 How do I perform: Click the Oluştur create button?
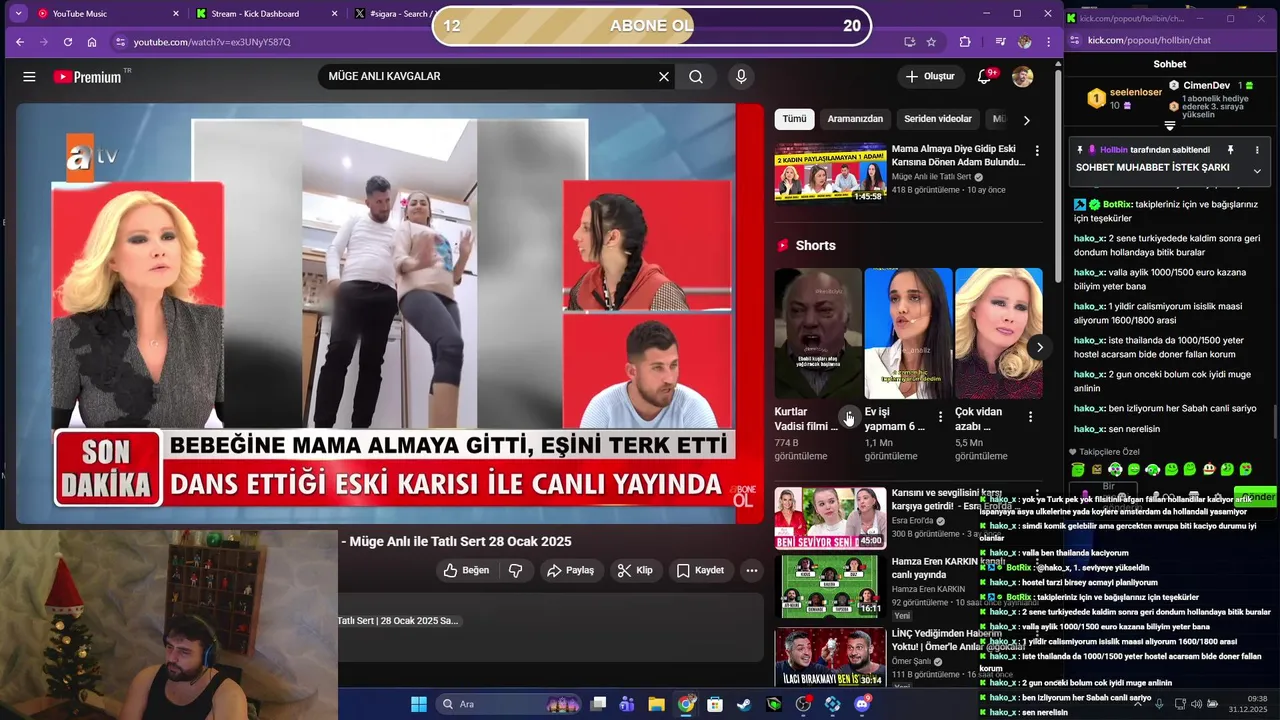930,77
